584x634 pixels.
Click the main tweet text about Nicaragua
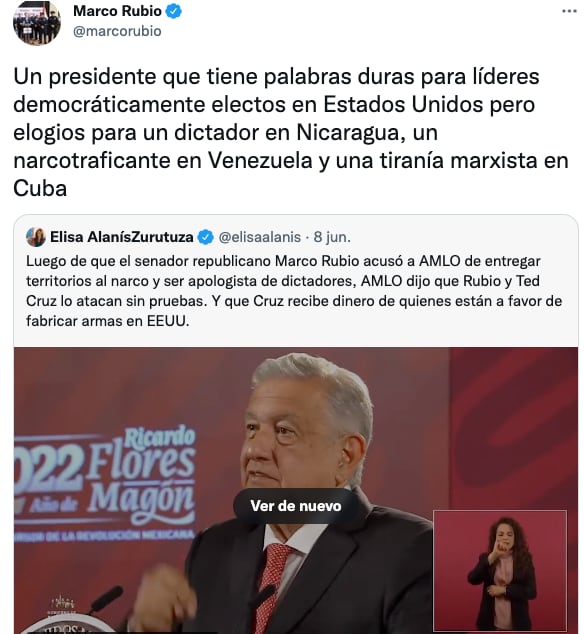point(291,132)
